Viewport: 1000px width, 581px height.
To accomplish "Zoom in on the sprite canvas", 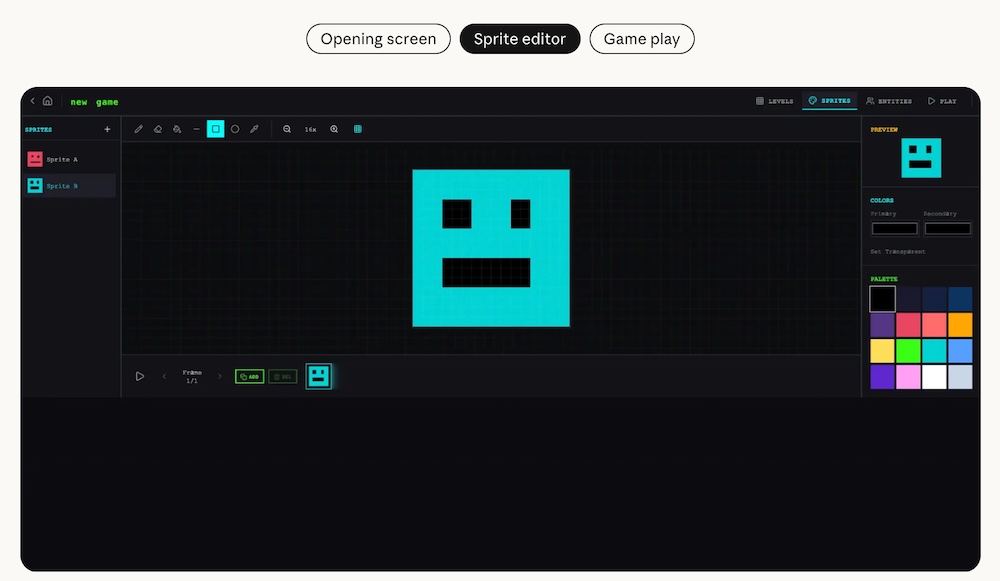I will [334, 129].
